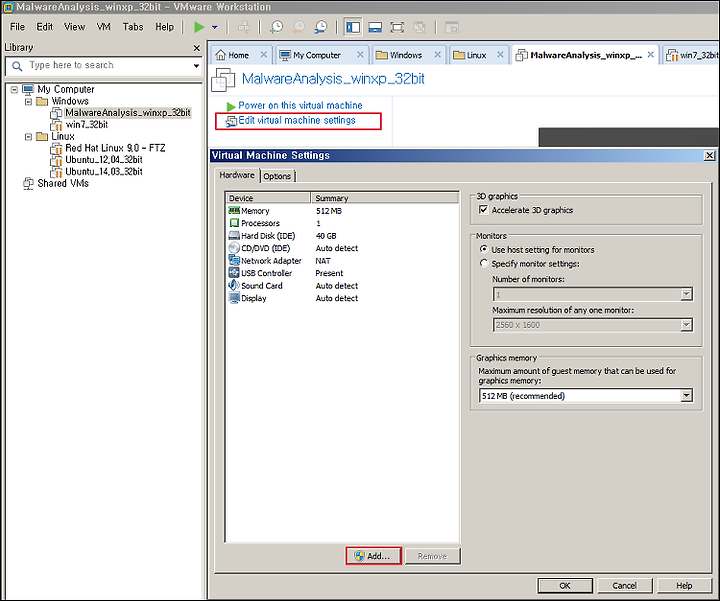Click the Device column header

[x=268, y=198]
